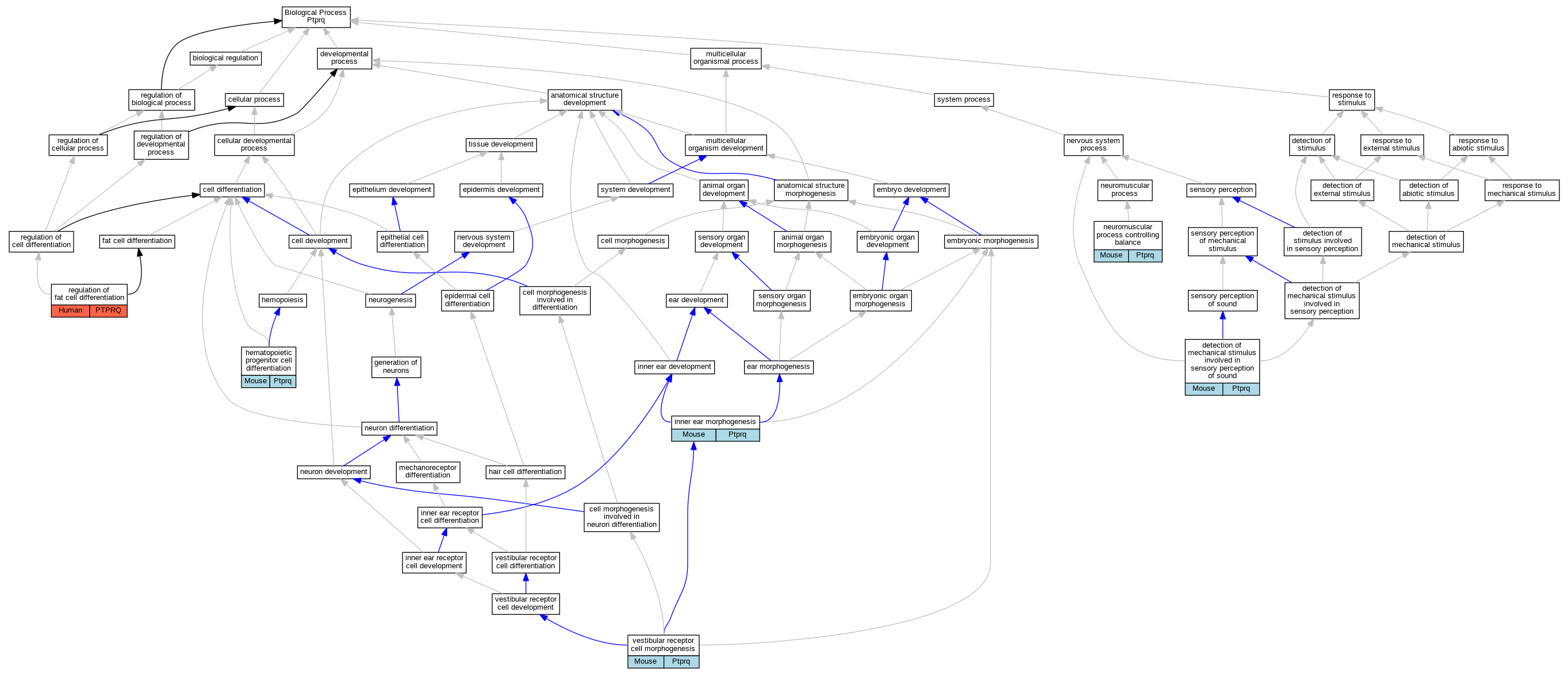
Task: Click the neuromuscular process controlling balance node
Action: coord(1128,235)
